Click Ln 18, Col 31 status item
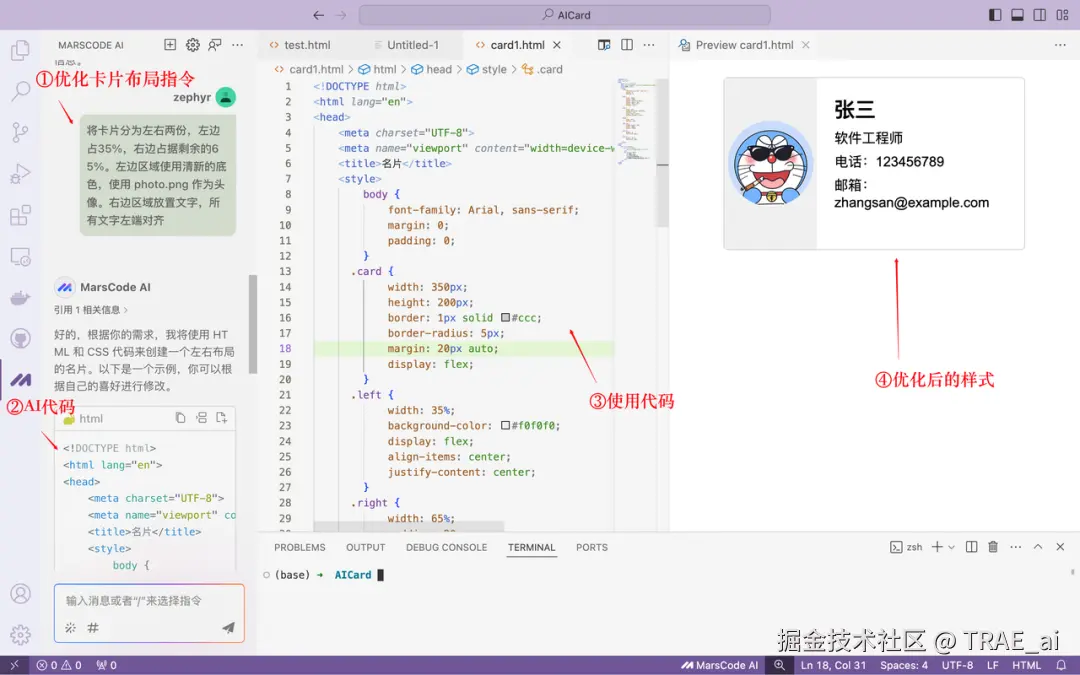The height and width of the screenshot is (675, 1080). (x=833, y=665)
